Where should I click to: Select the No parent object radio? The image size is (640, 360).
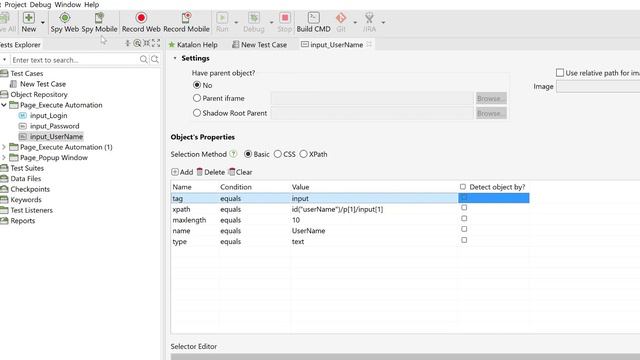tap(197, 85)
